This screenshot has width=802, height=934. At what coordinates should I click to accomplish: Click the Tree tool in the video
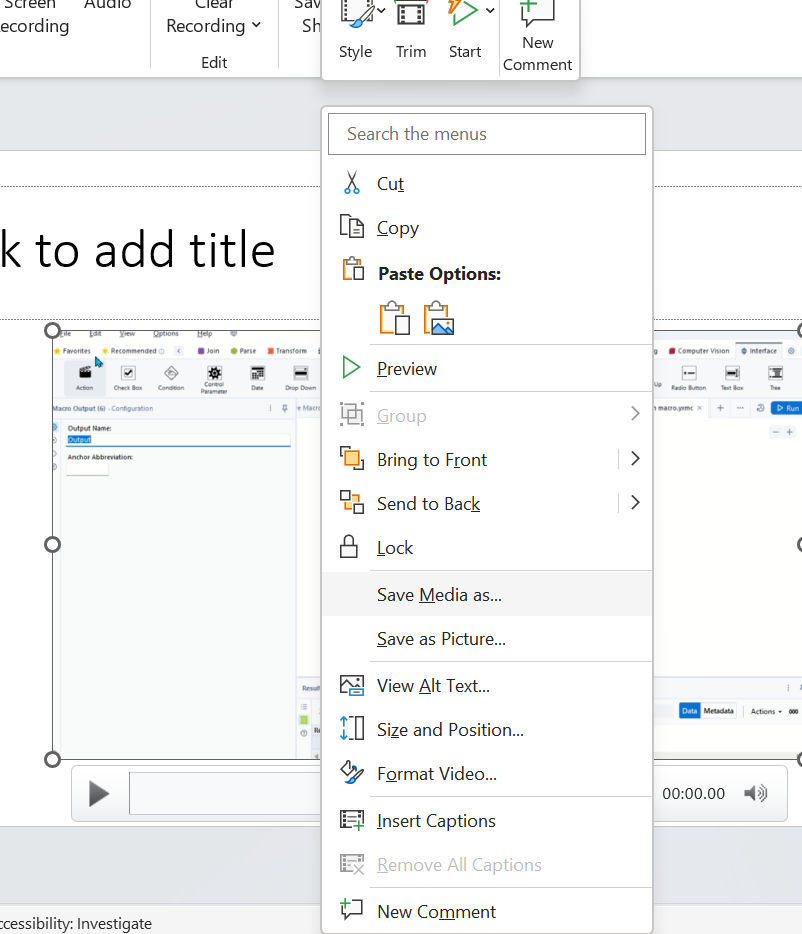(775, 378)
